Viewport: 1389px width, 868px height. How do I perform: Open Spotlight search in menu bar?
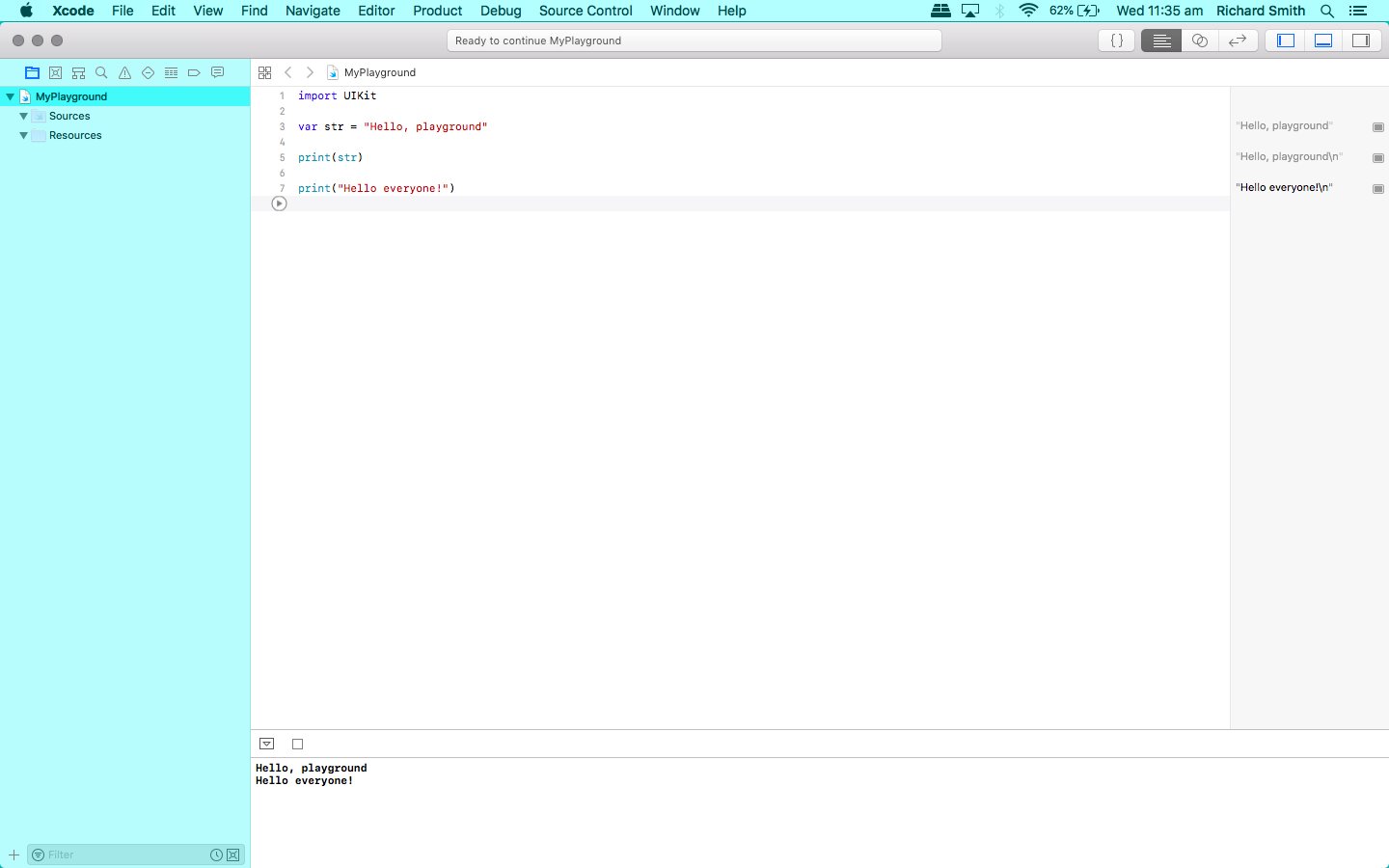1327,11
